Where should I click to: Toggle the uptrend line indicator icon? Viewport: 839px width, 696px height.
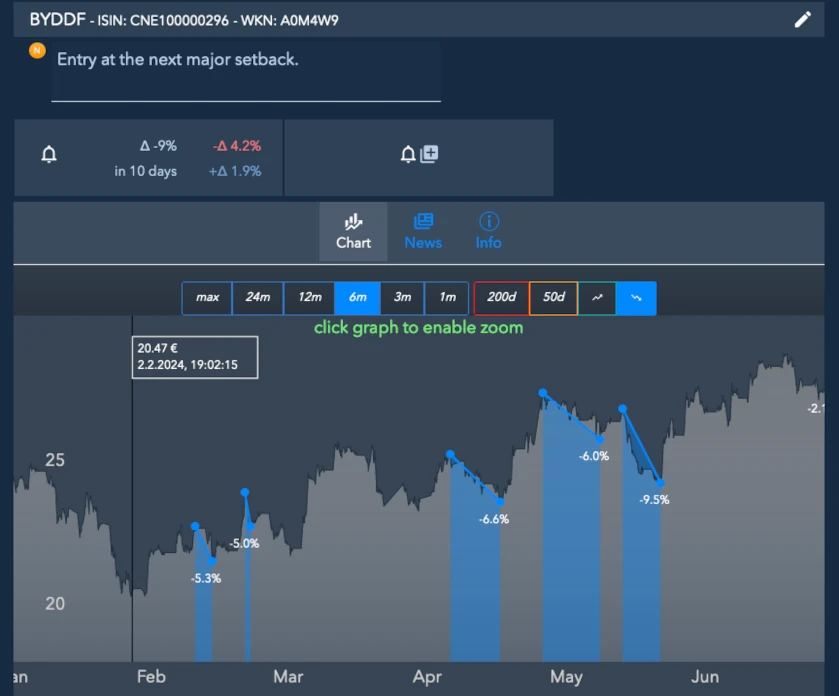(x=598, y=298)
